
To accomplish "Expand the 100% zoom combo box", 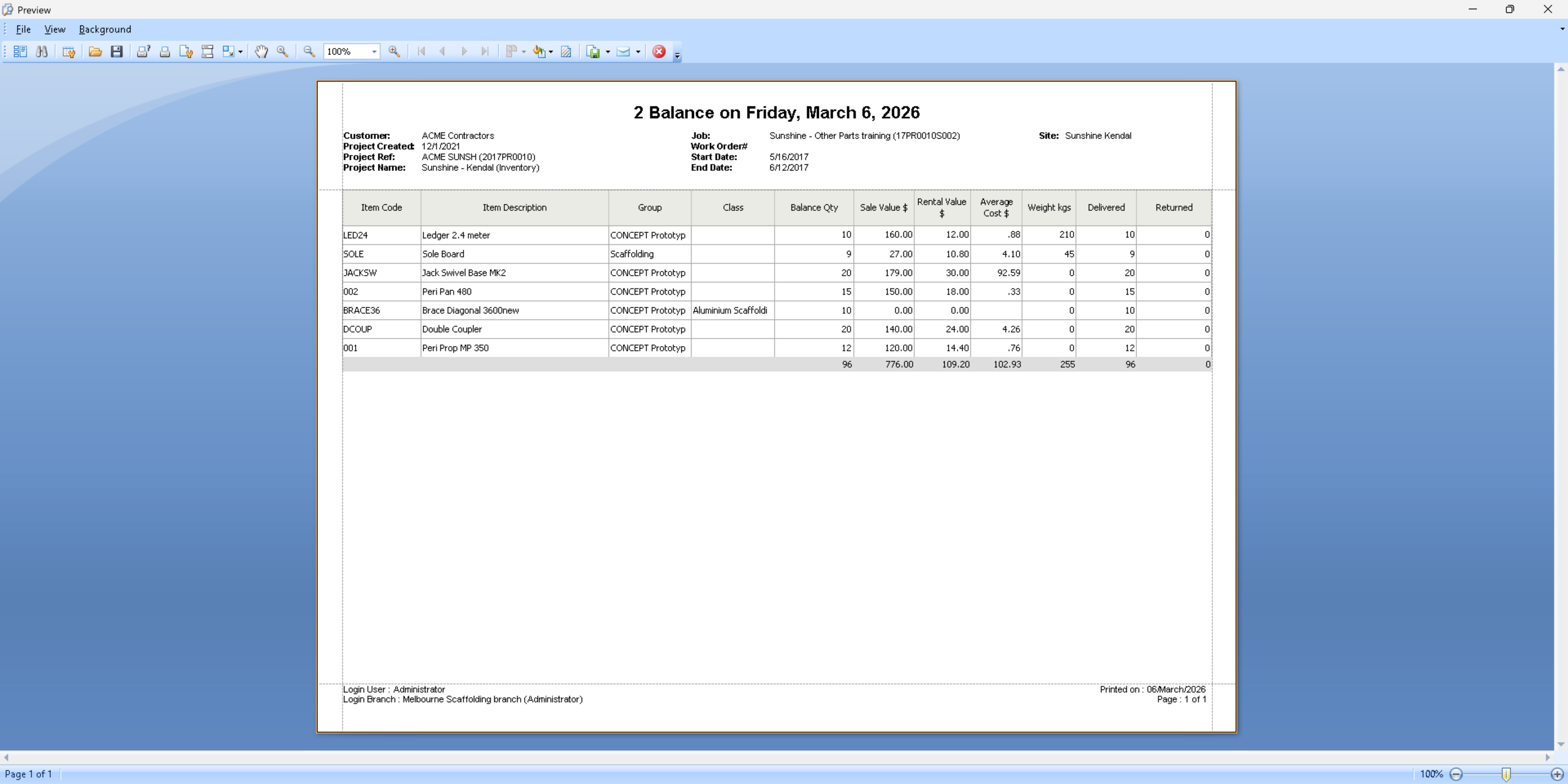I will [x=374, y=51].
